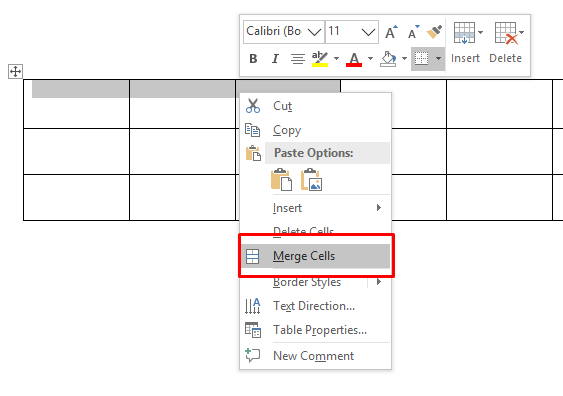Click Shrink Font icon
Image resolution: width=563 pixels, height=396 pixels.
click(413, 32)
